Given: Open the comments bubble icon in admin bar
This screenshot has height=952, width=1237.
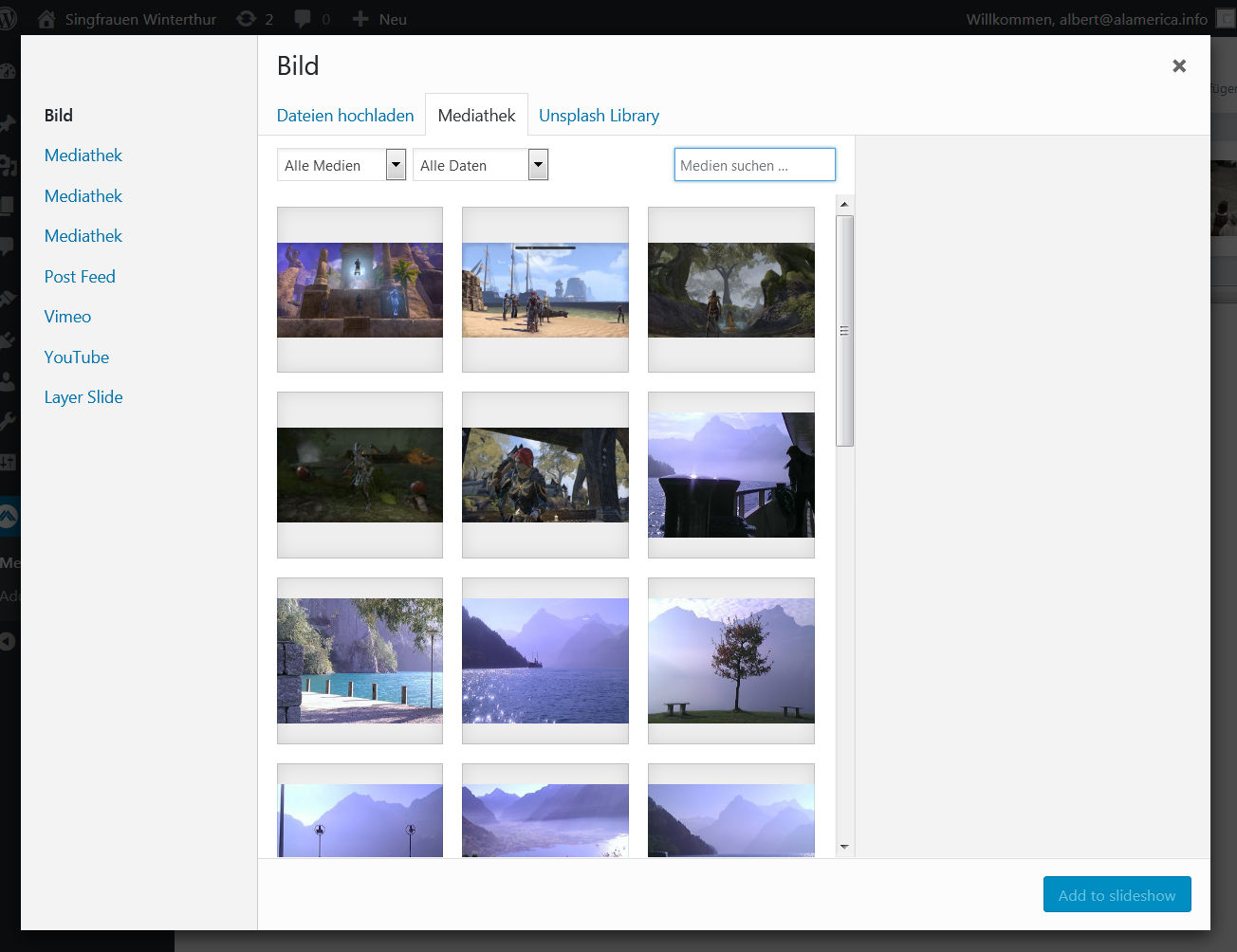Looking at the screenshot, I should click(x=304, y=19).
